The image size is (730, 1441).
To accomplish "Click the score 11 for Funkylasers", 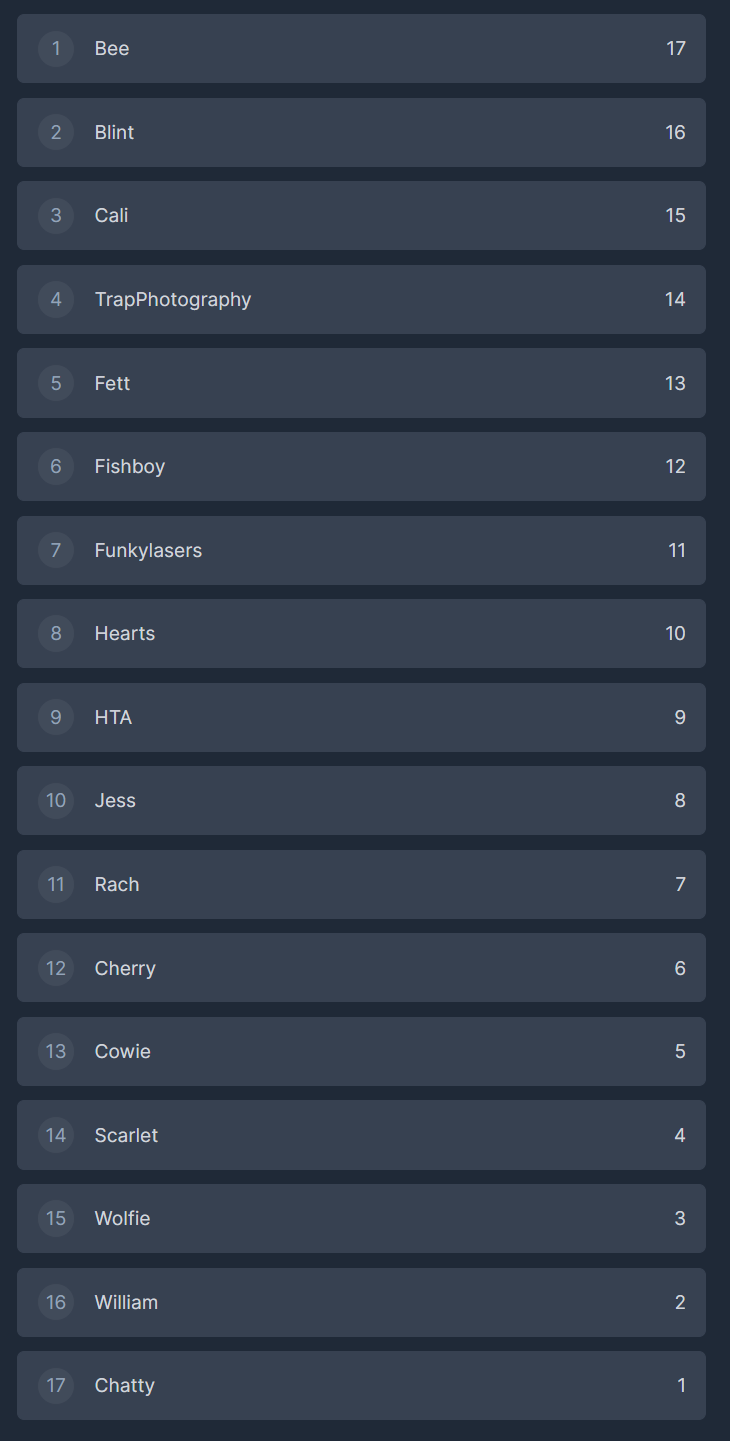I will tap(676, 550).
